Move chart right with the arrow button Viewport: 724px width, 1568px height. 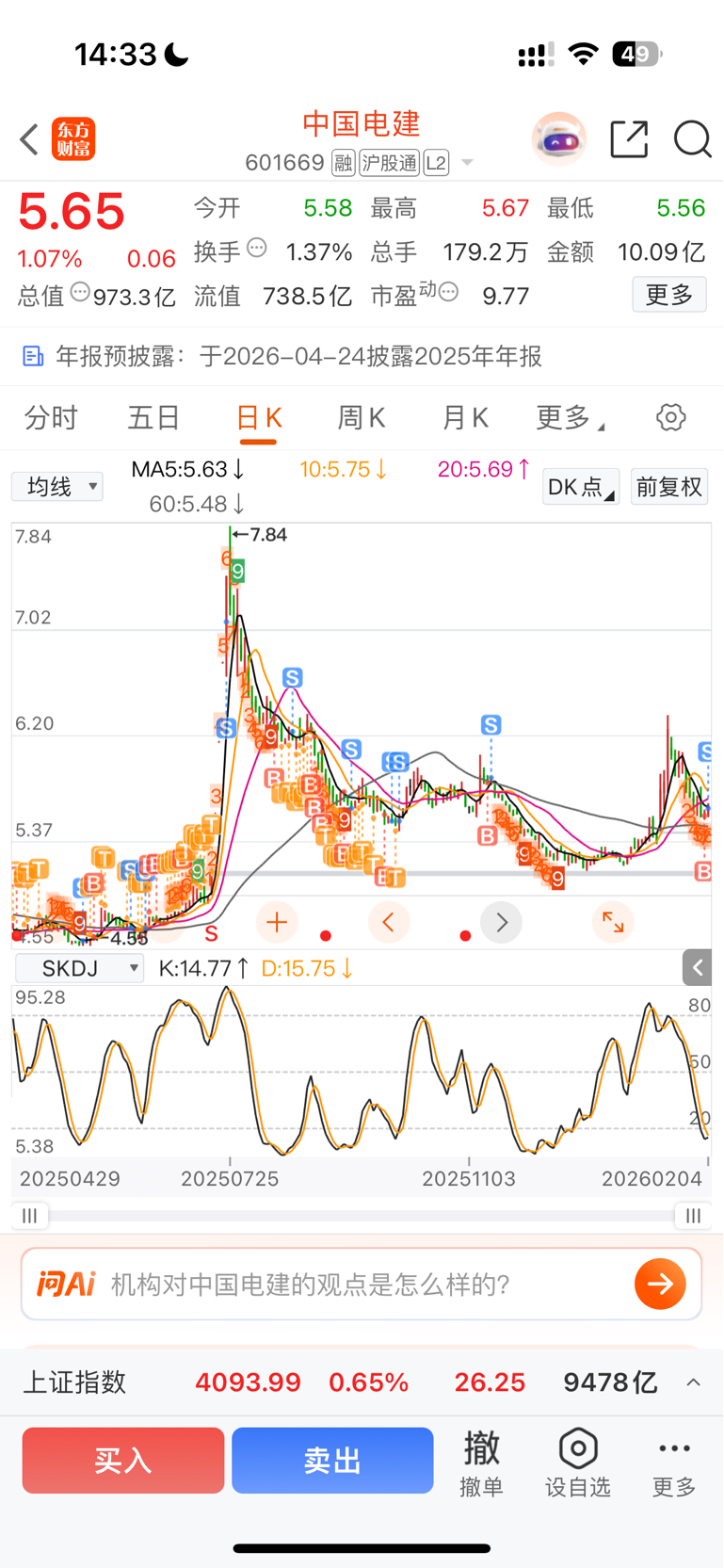(502, 922)
